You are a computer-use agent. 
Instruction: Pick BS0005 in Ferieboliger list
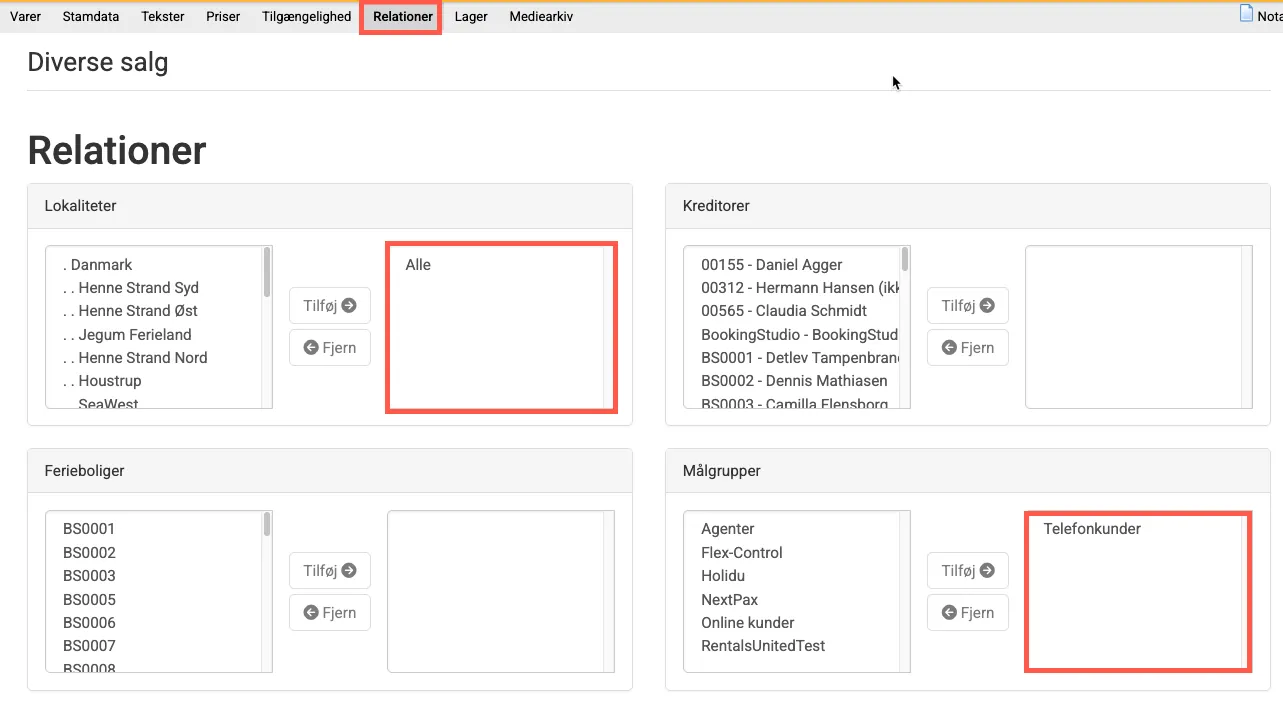[x=89, y=600]
